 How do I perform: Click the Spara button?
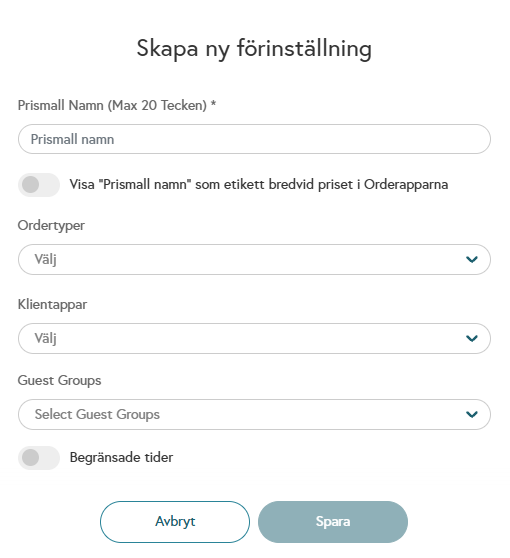(333, 522)
